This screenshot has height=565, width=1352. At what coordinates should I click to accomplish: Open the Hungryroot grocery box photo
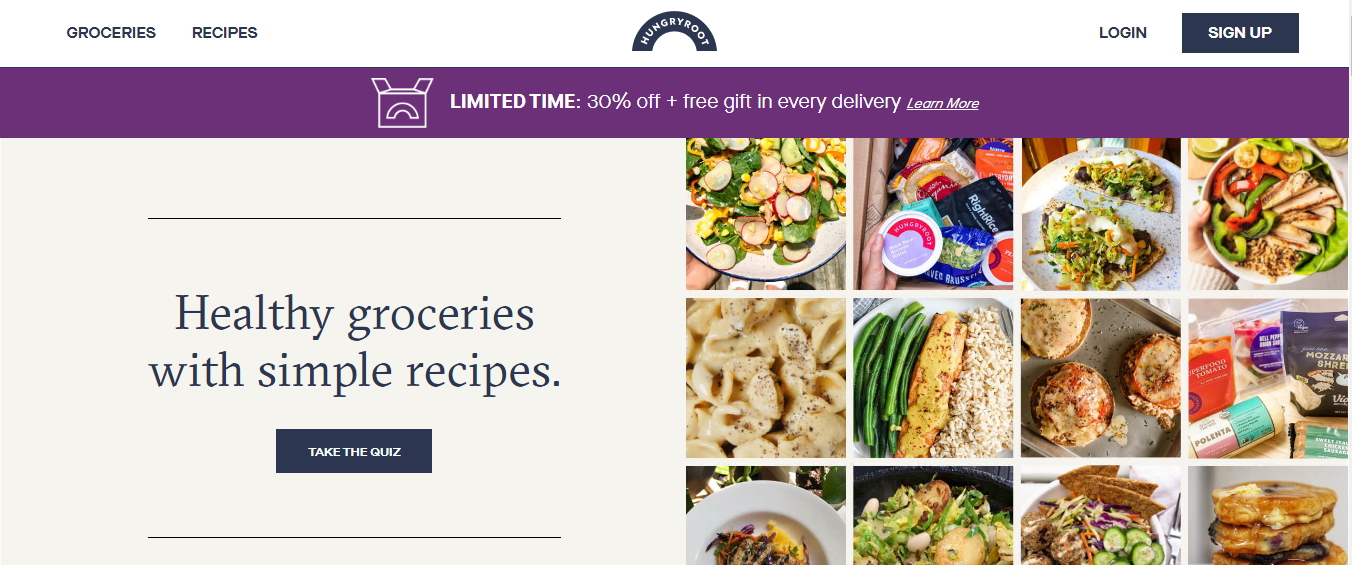(933, 214)
